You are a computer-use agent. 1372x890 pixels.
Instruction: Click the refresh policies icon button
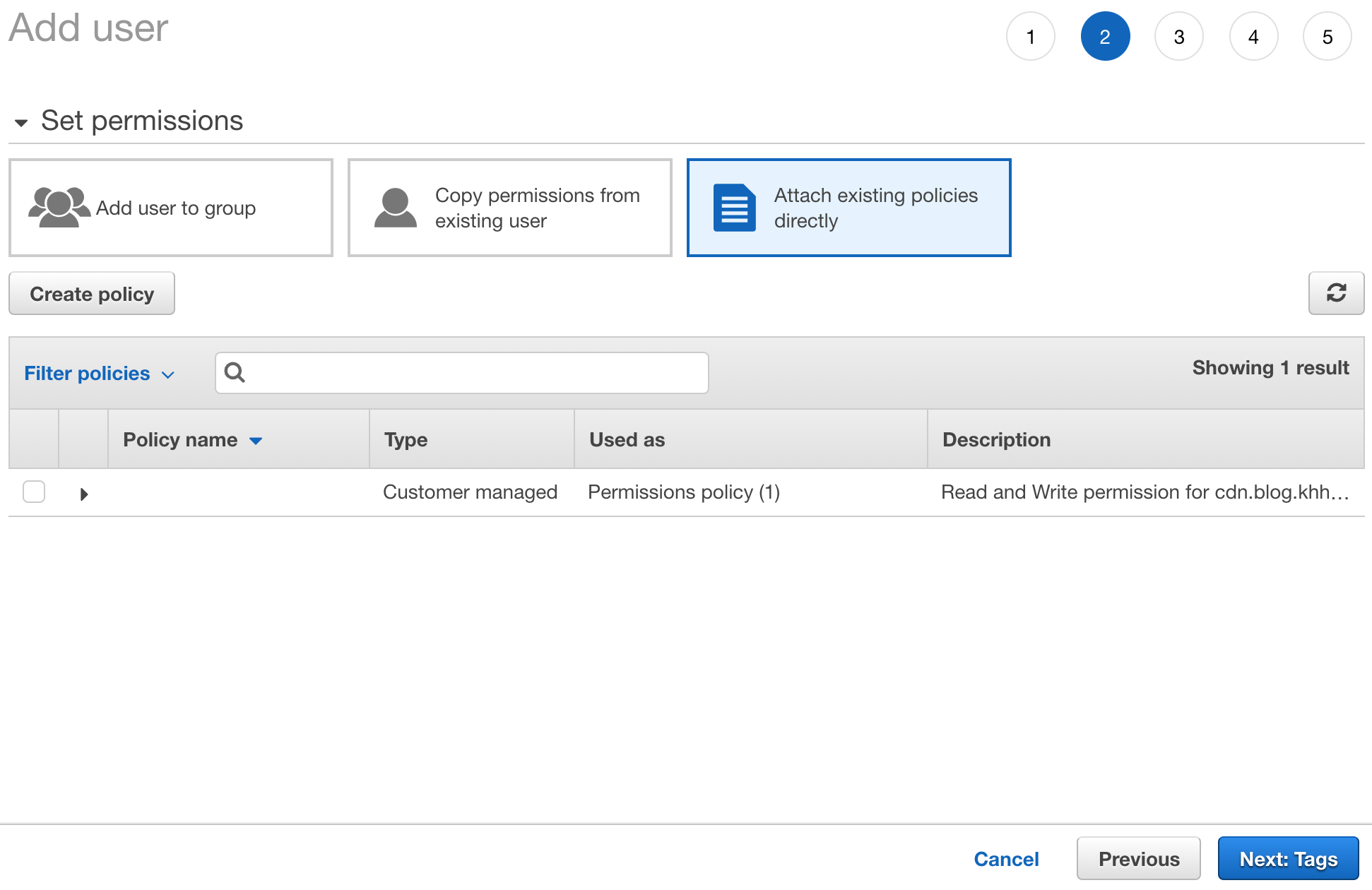pyautogui.click(x=1335, y=293)
